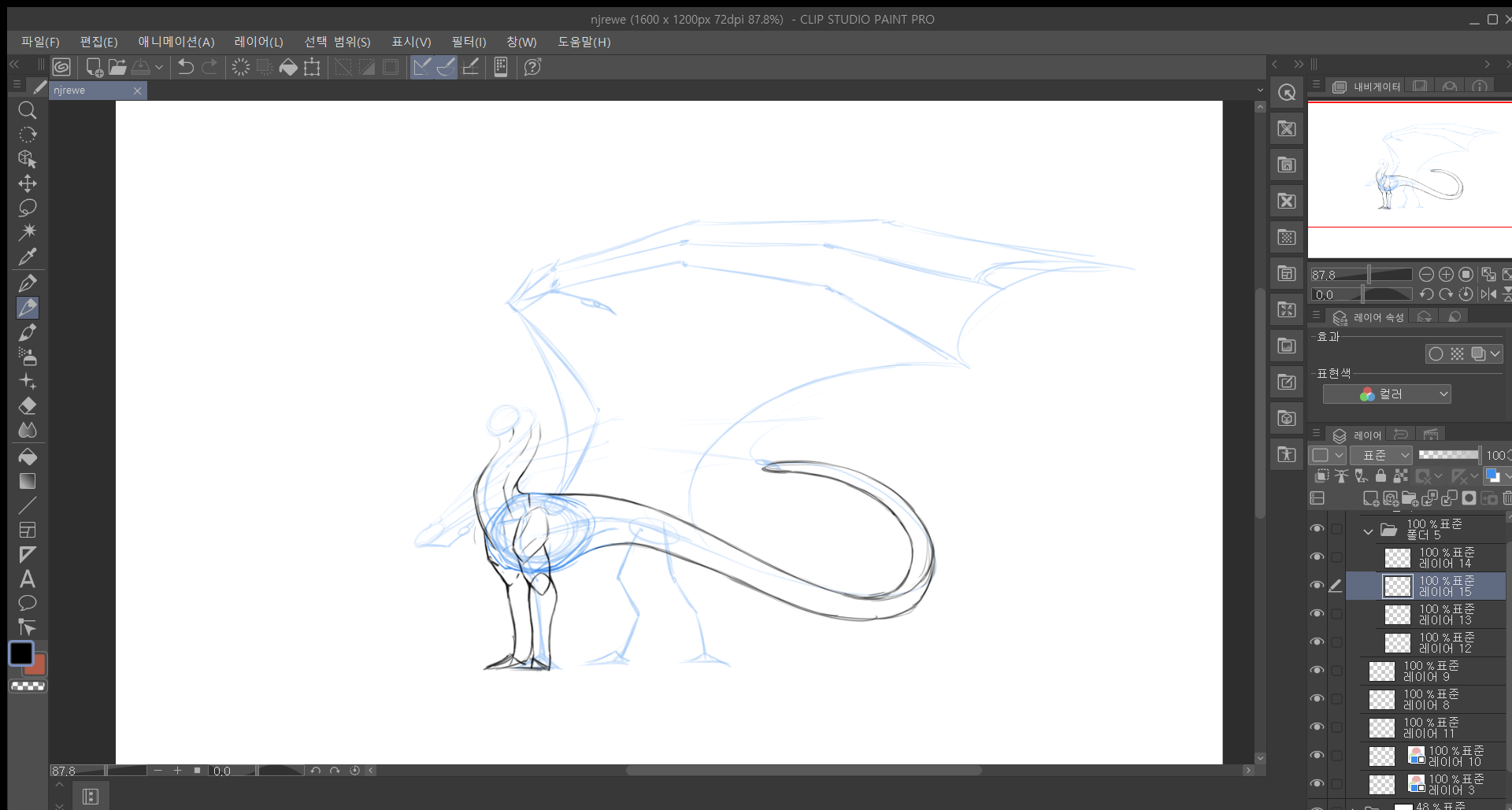Select the Eraser tool
Viewport: 1512px width, 810px height.
coord(28,406)
